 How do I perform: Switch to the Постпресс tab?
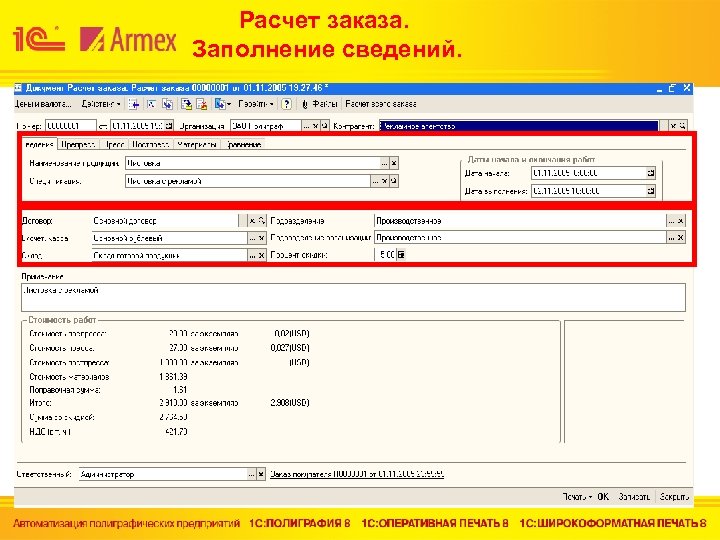(151, 145)
